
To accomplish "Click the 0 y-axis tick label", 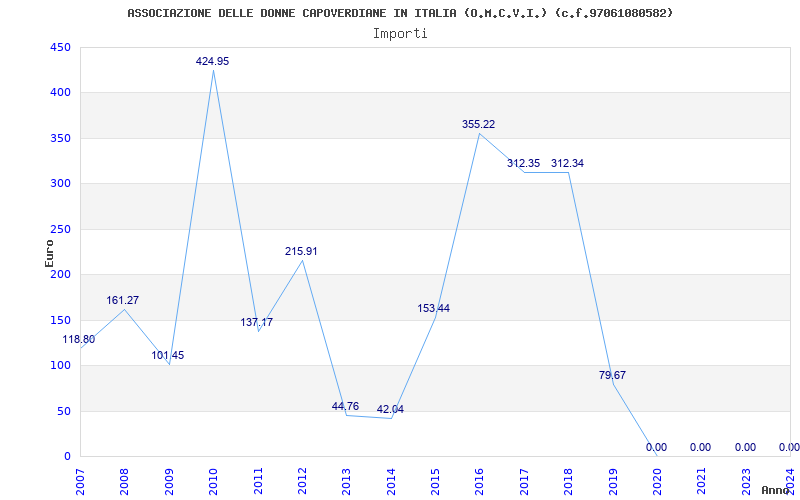I will tap(67, 457).
